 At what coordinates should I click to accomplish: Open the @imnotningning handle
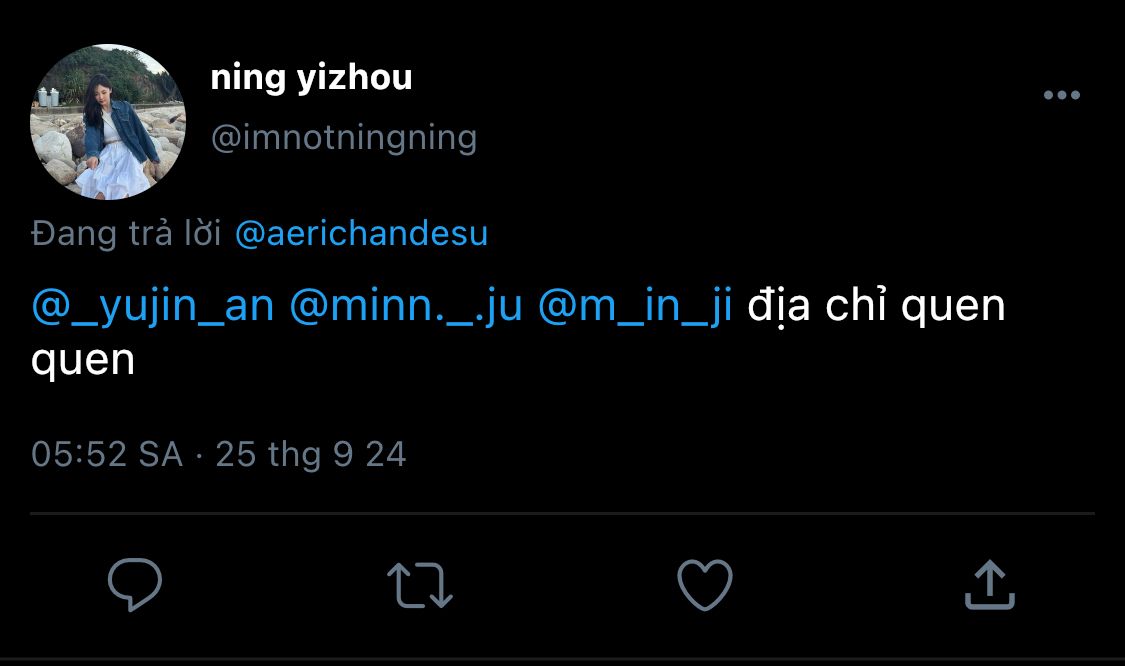pyautogui.click(x=343, y=137)
